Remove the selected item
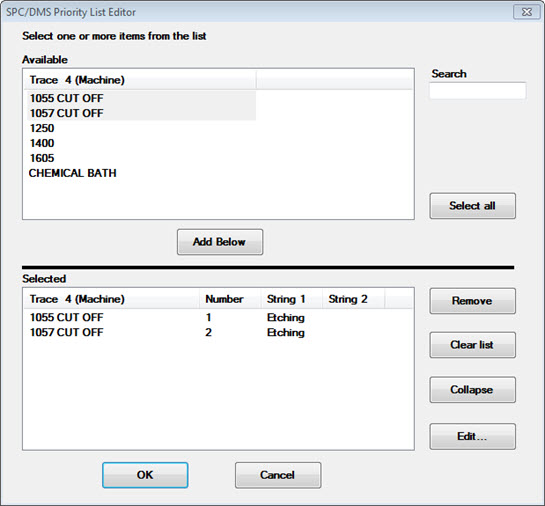 click(472, 301)
